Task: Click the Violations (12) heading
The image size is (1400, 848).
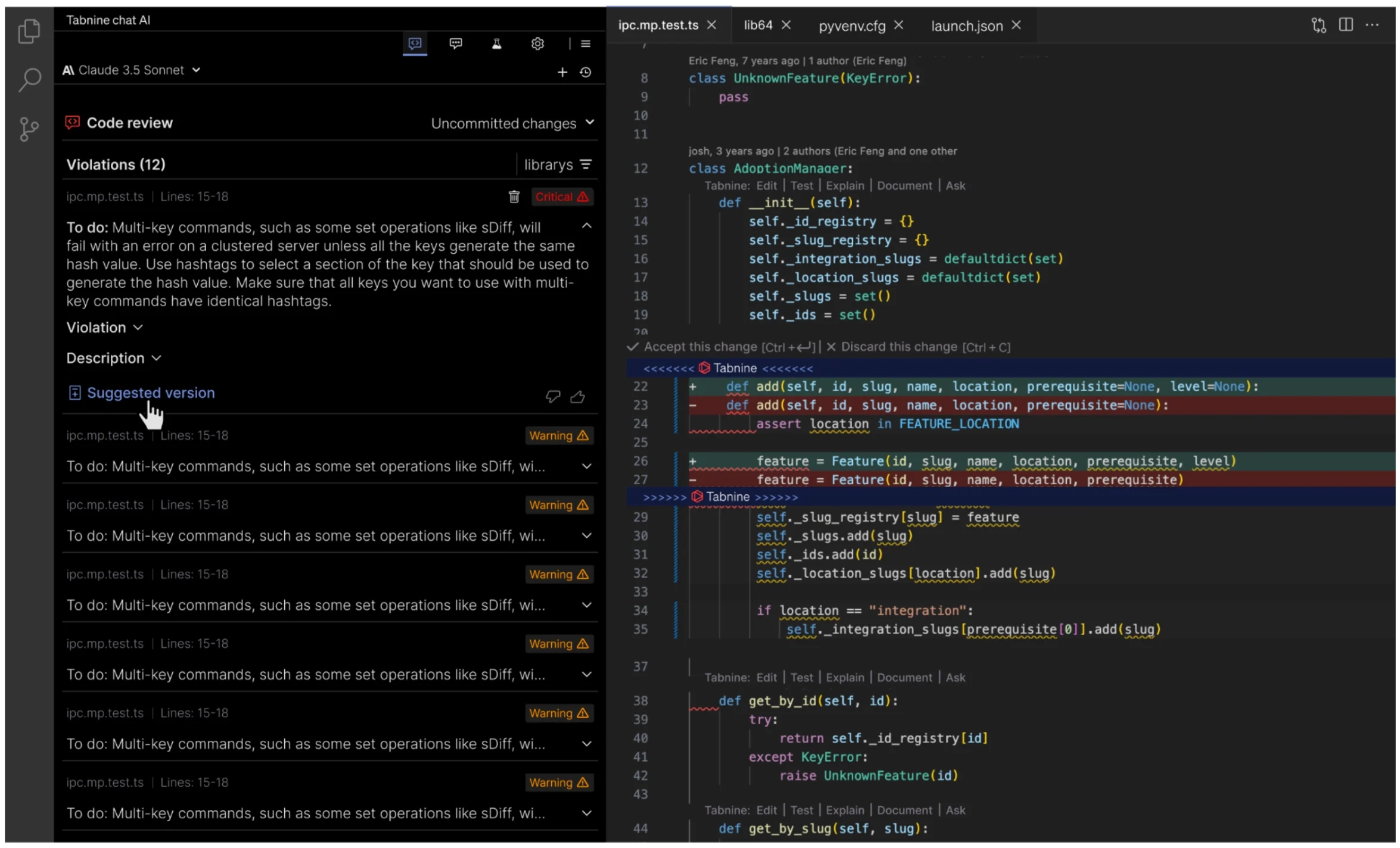Action: (x=116, y=164)
